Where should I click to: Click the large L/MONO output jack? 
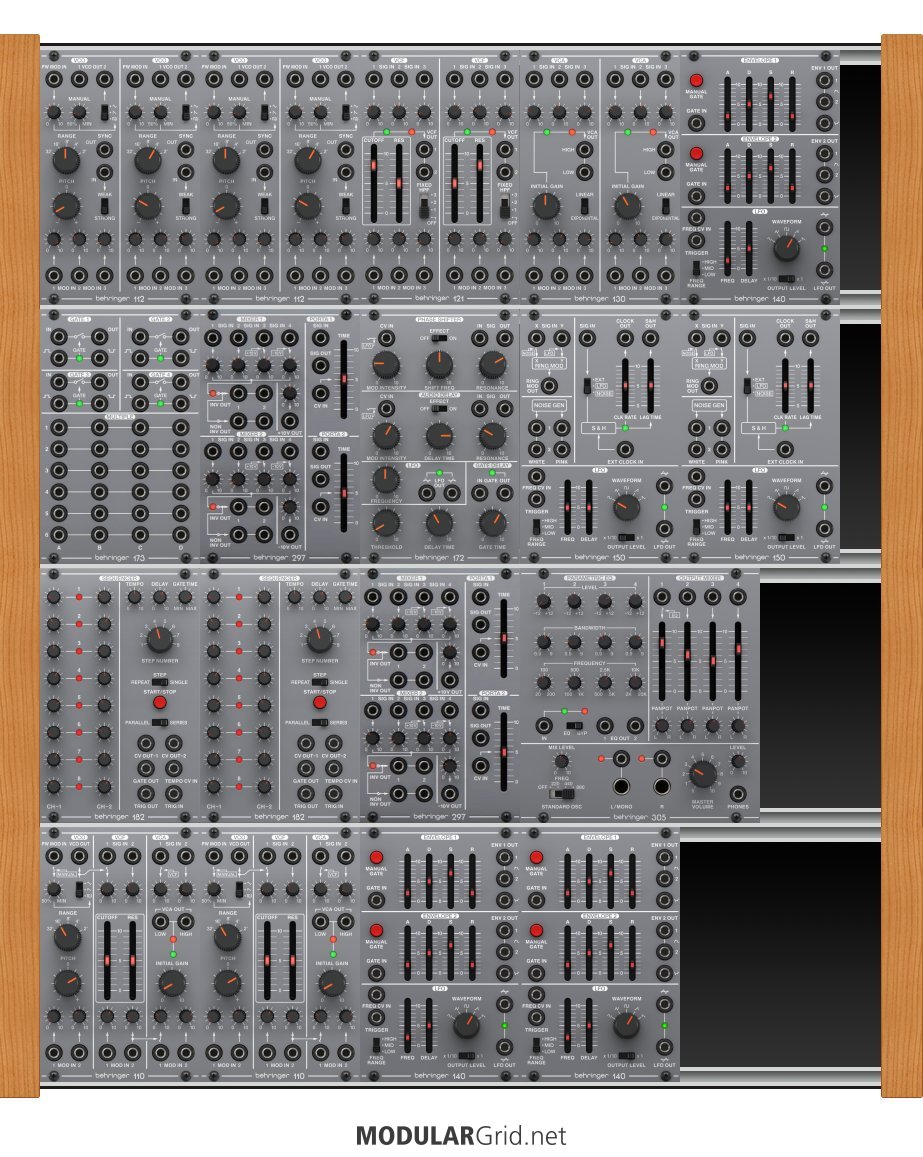point(621,787)
